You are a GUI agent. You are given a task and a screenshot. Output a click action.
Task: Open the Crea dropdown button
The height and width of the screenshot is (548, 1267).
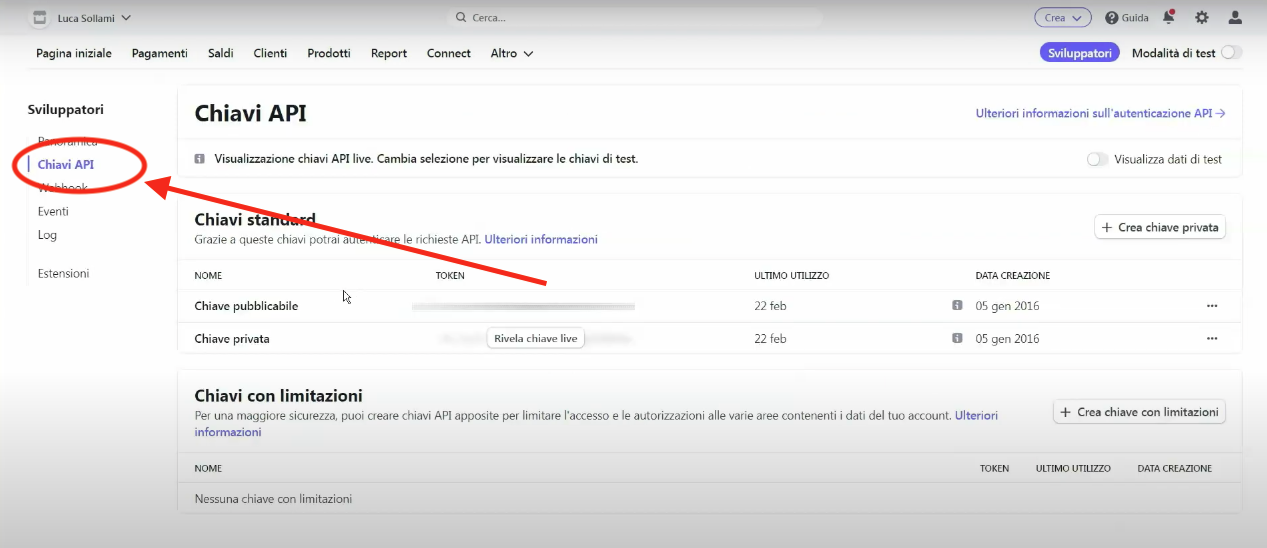(1062, 17)
